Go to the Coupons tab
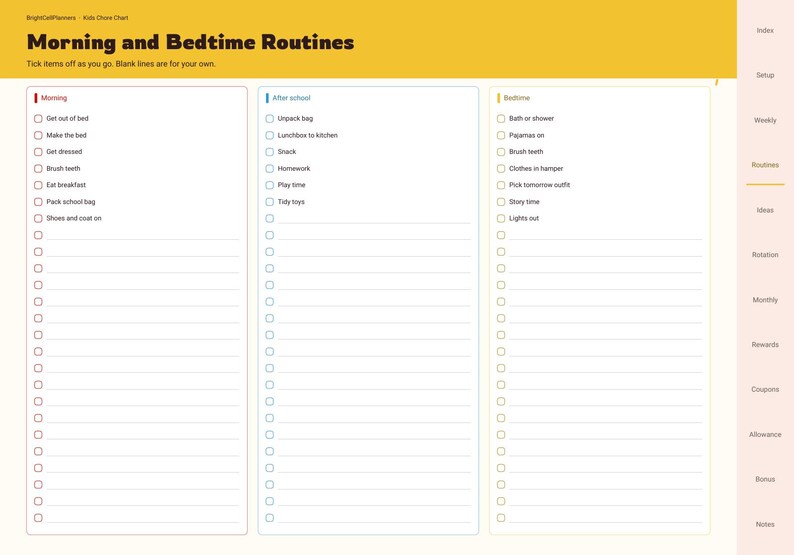This screenshot has height=555, width=794. click(765, 389)
